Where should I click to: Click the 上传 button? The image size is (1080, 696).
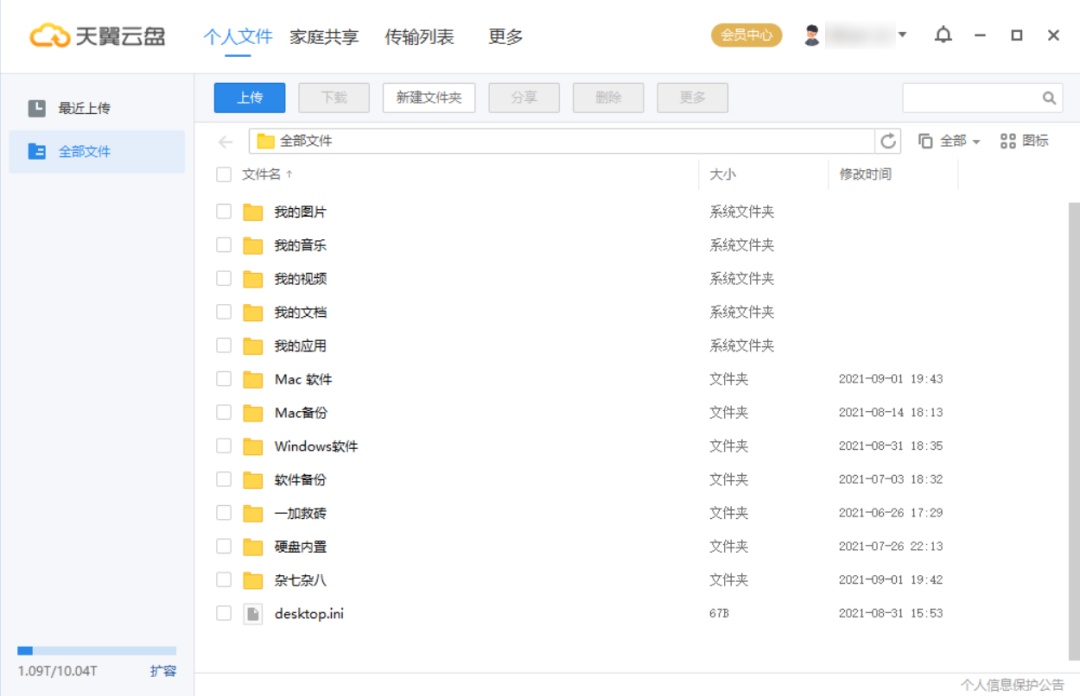coord(249,97)
